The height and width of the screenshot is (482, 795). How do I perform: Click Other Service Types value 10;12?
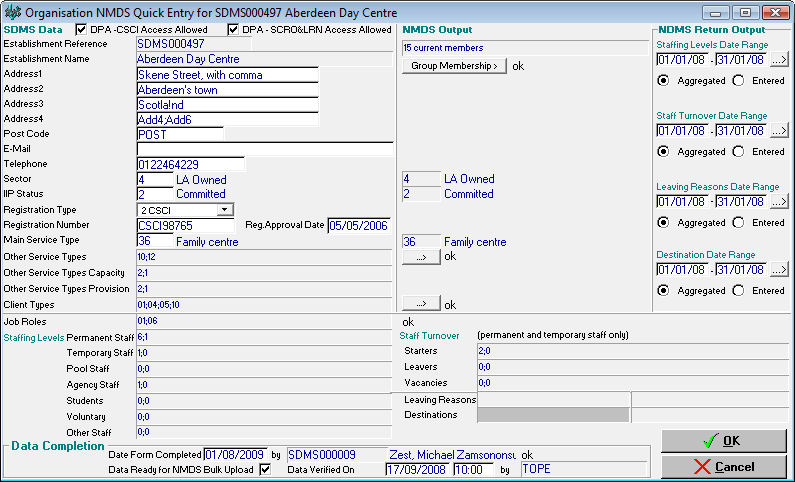pyautogui.click(x=146, y=257)
